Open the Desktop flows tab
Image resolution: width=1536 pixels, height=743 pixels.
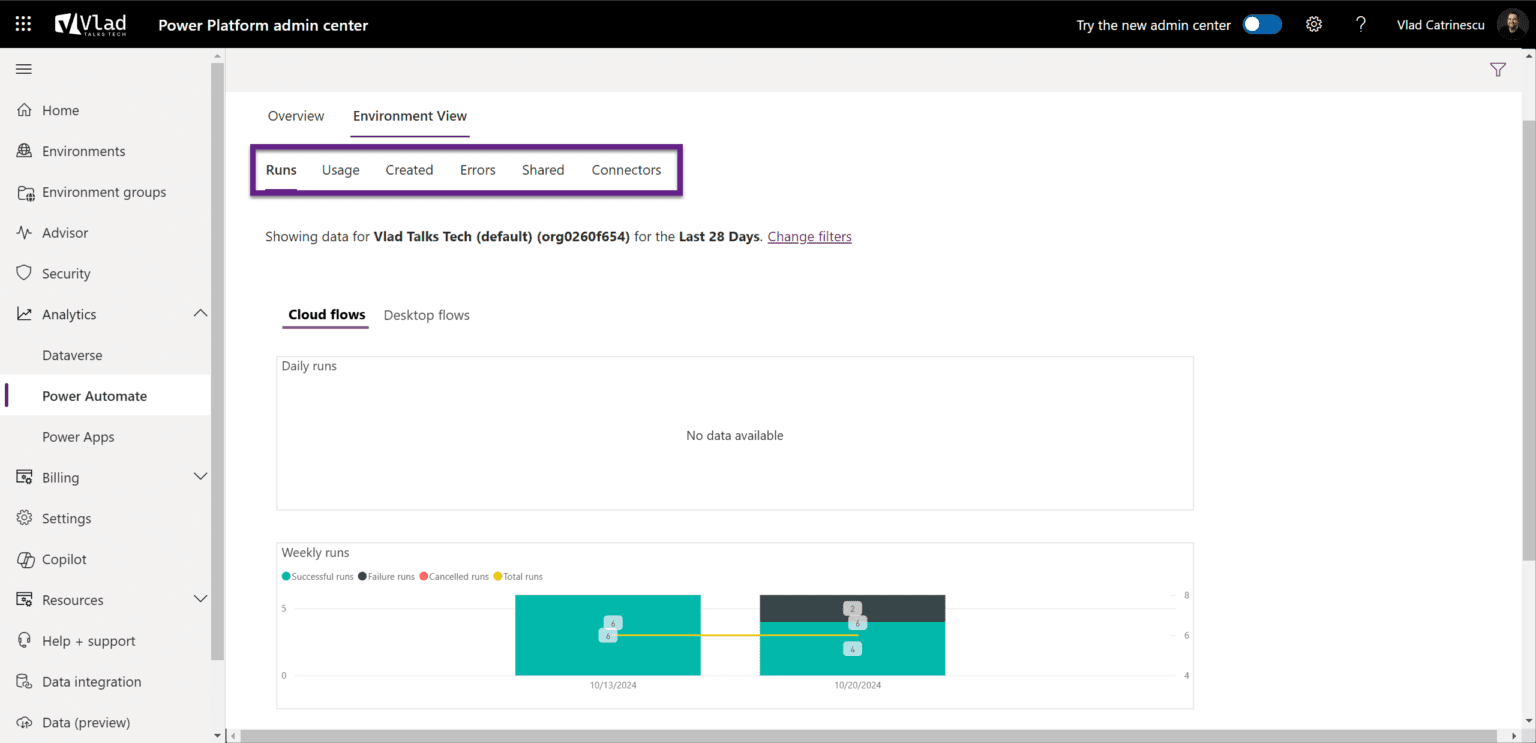[427, 315]
